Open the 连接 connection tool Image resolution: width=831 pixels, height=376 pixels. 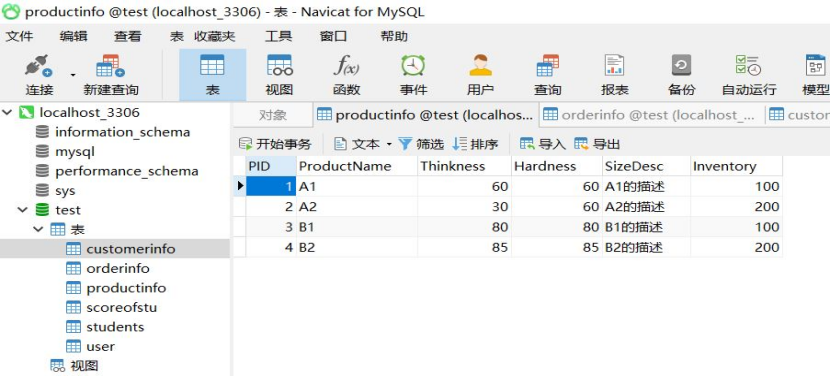(39, 75)
